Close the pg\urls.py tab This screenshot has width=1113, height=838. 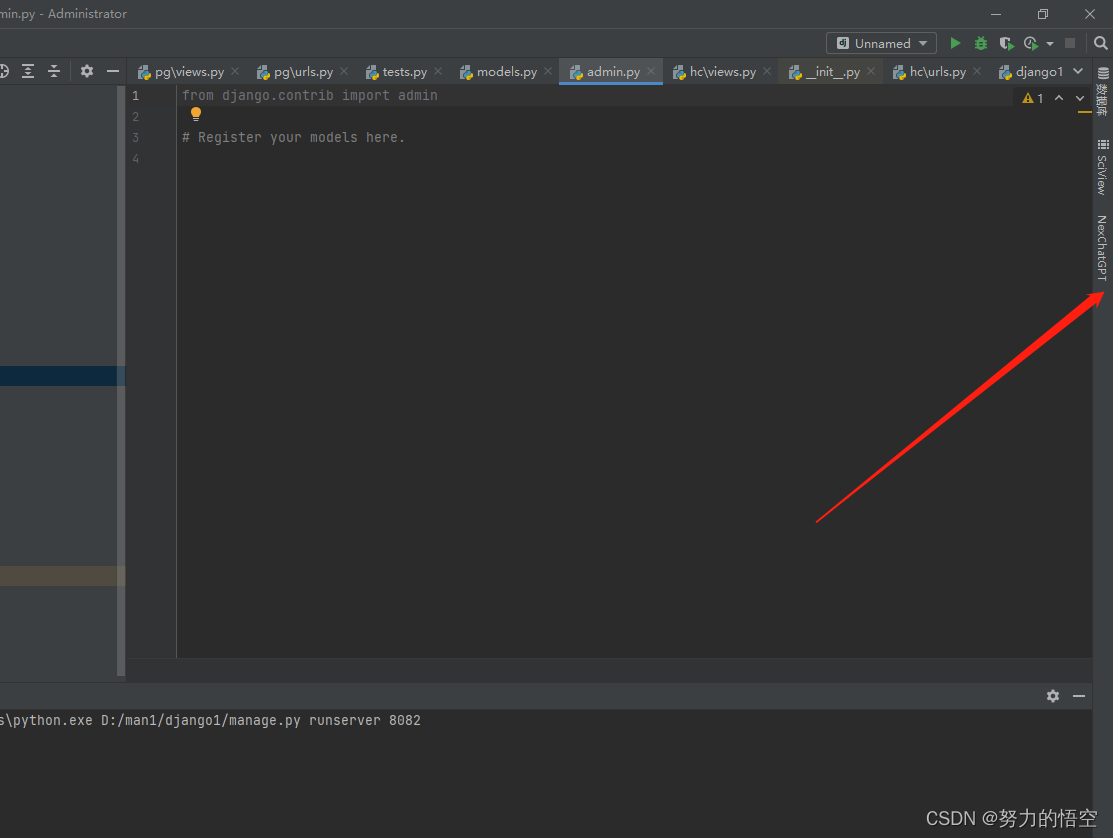tap(344, 71)
